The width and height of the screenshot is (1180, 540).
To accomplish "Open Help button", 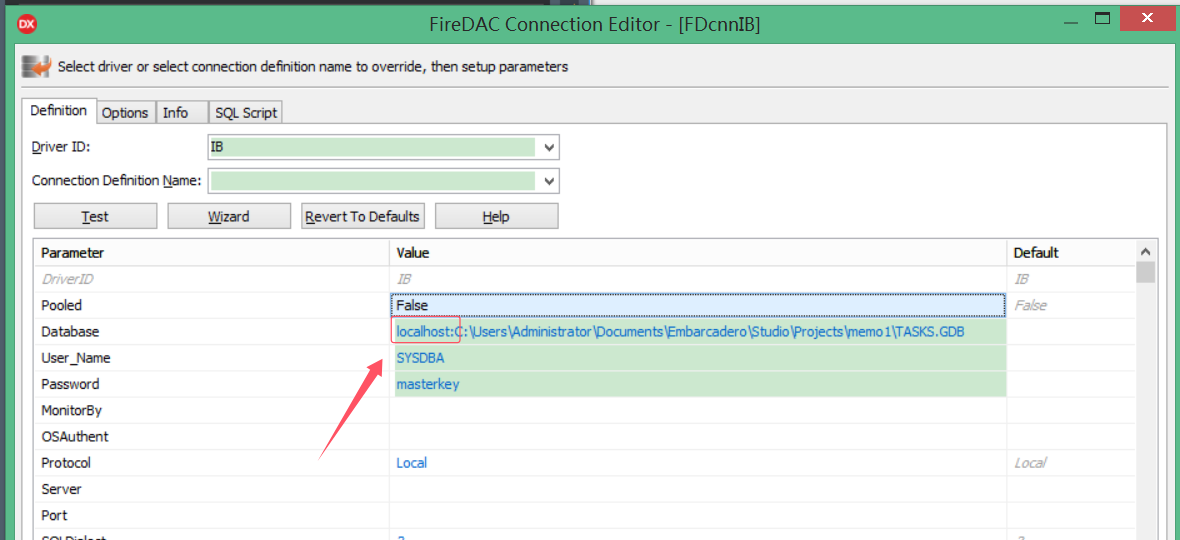I will (x=497, y=217).
